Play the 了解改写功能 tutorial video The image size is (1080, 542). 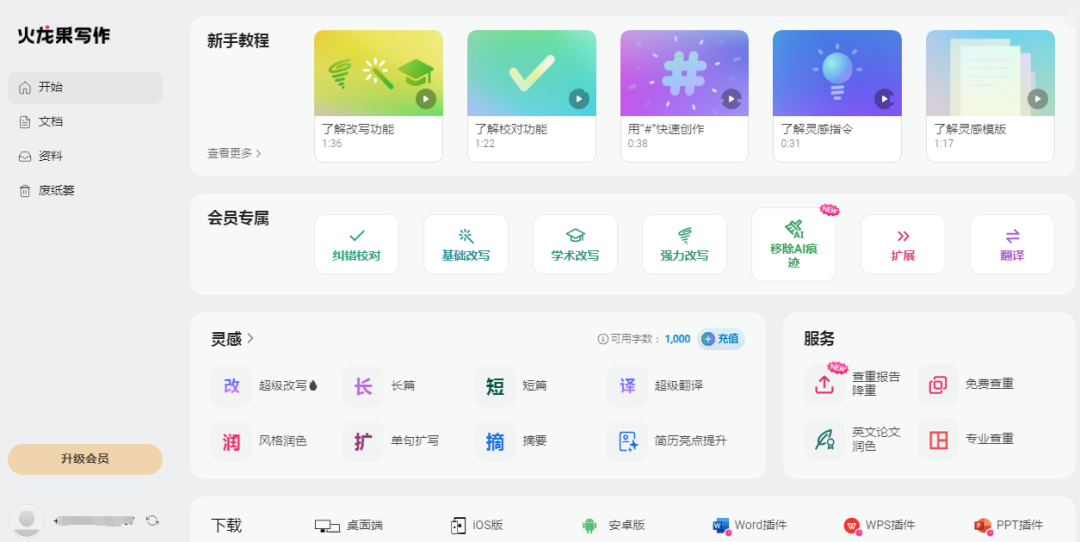(x=426, y=99)
